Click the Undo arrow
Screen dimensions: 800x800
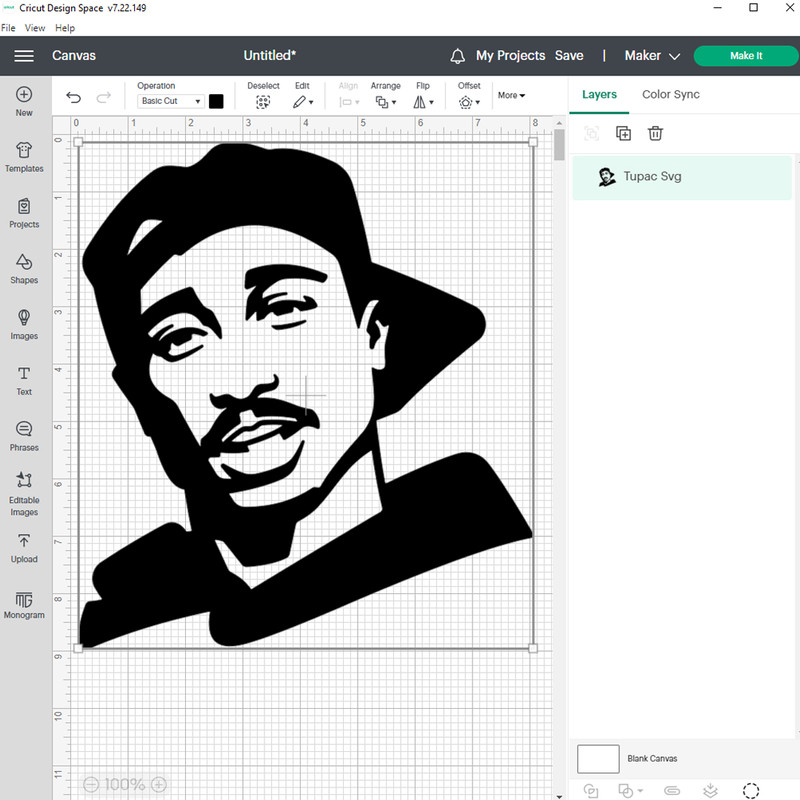point(74,97)
